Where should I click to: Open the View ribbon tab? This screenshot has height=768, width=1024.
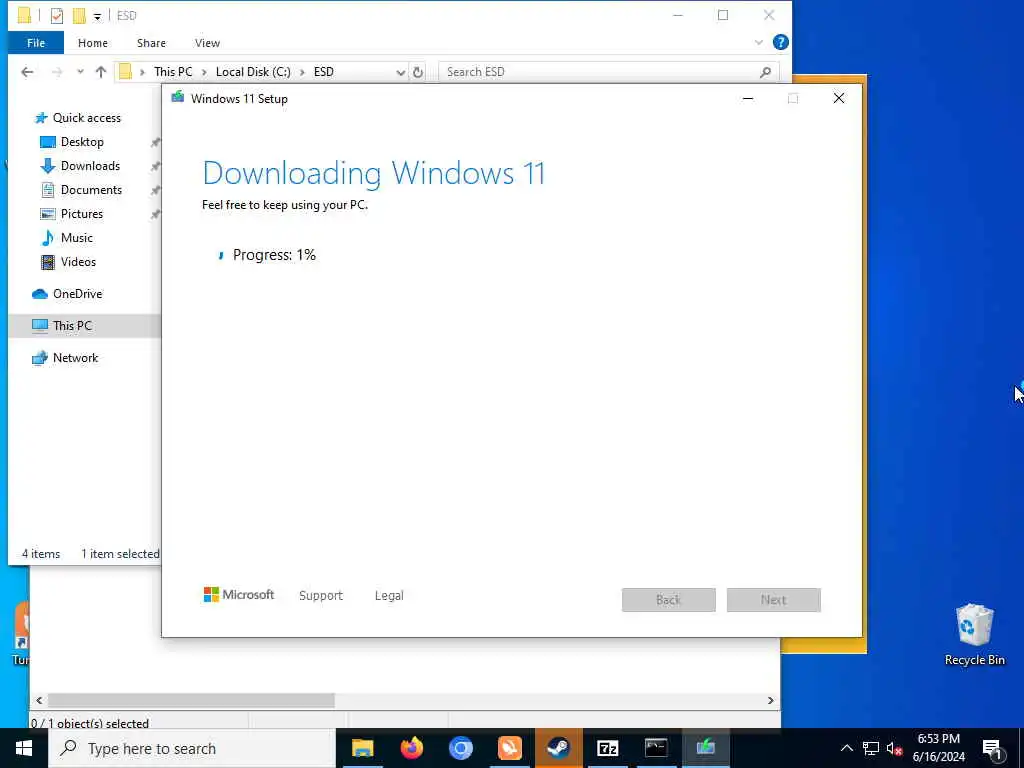tap(207, 43)
